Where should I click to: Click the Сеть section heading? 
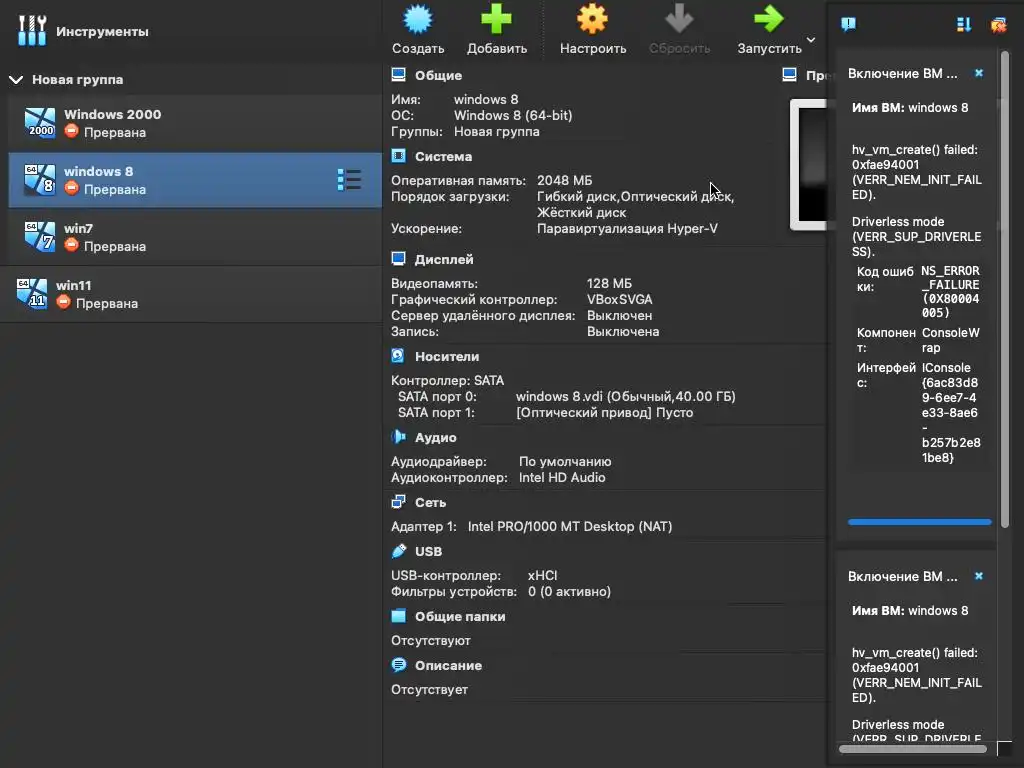(x=430, y=502)
